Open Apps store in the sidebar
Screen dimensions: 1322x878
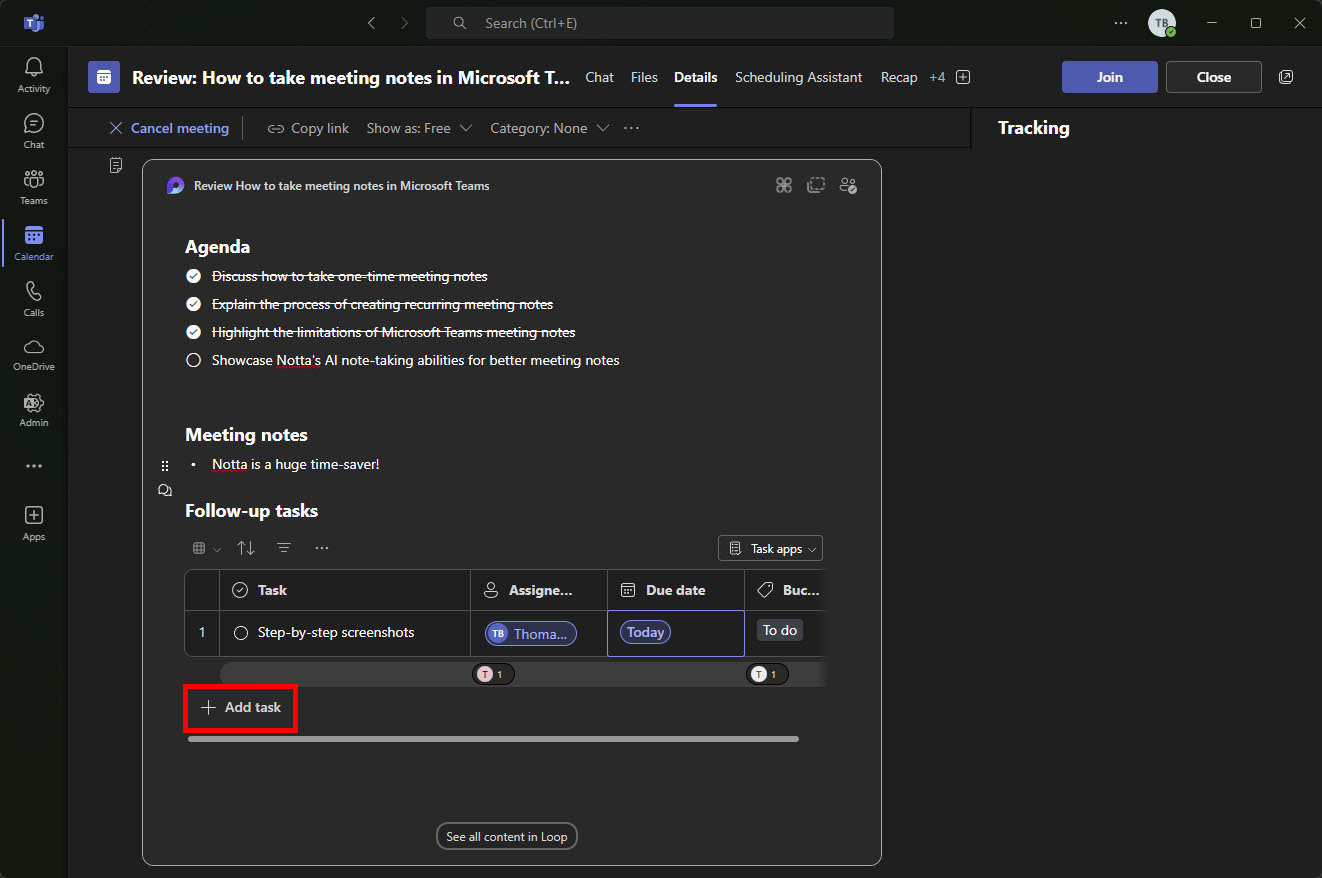click(34, 523)
